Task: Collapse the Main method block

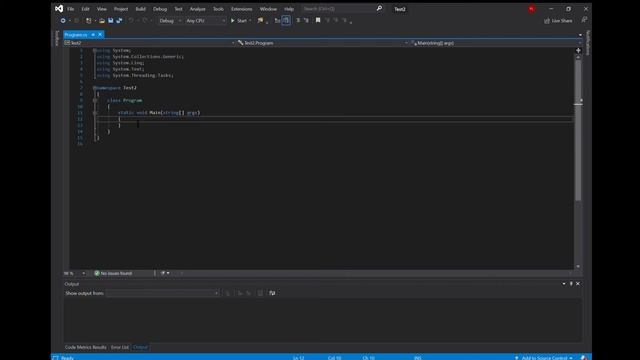Action: [95, 113]
